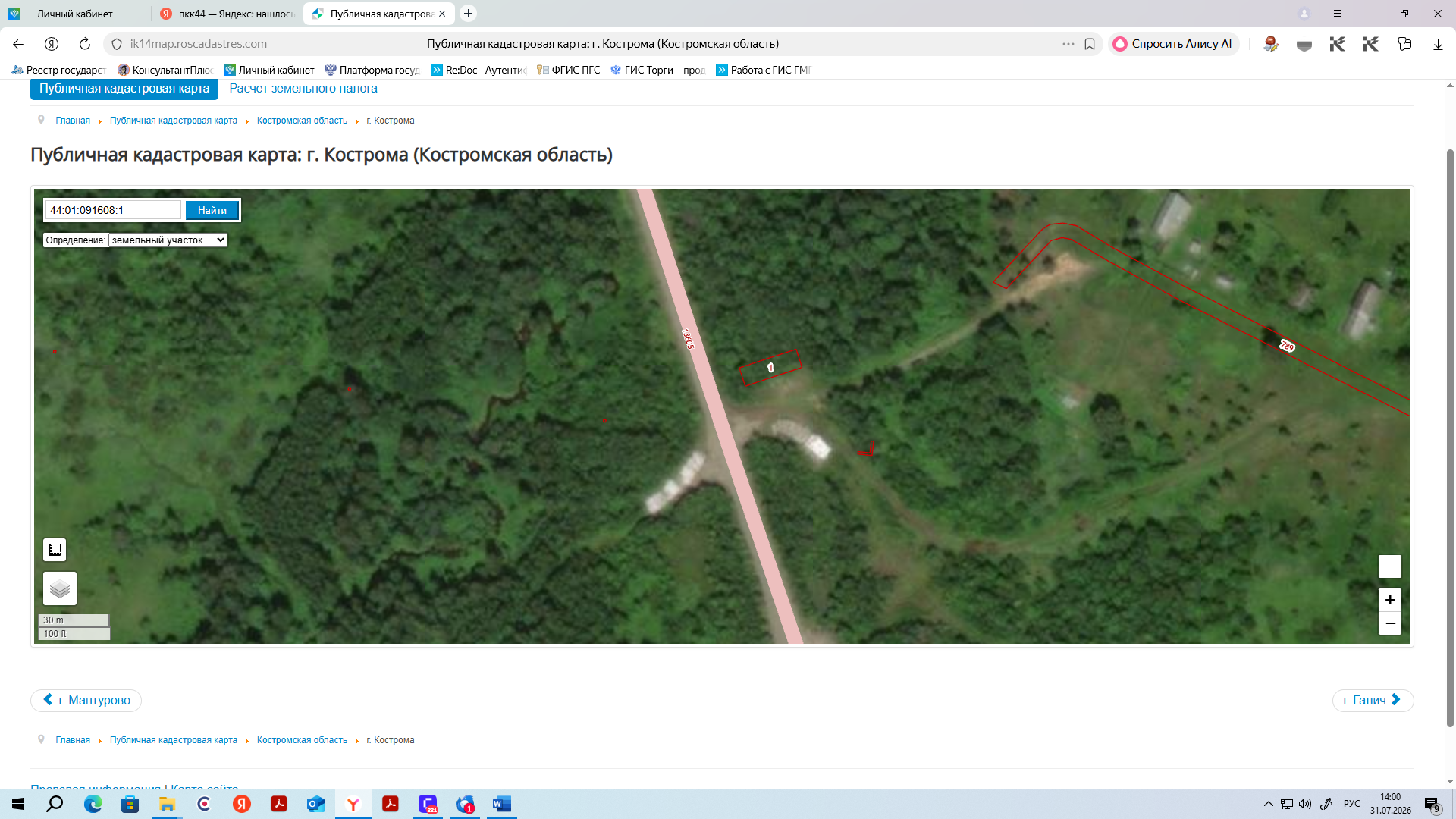Screen dimensions: 1456x819
Task: Open new tab with plus icon
Action: pos(469,14)
